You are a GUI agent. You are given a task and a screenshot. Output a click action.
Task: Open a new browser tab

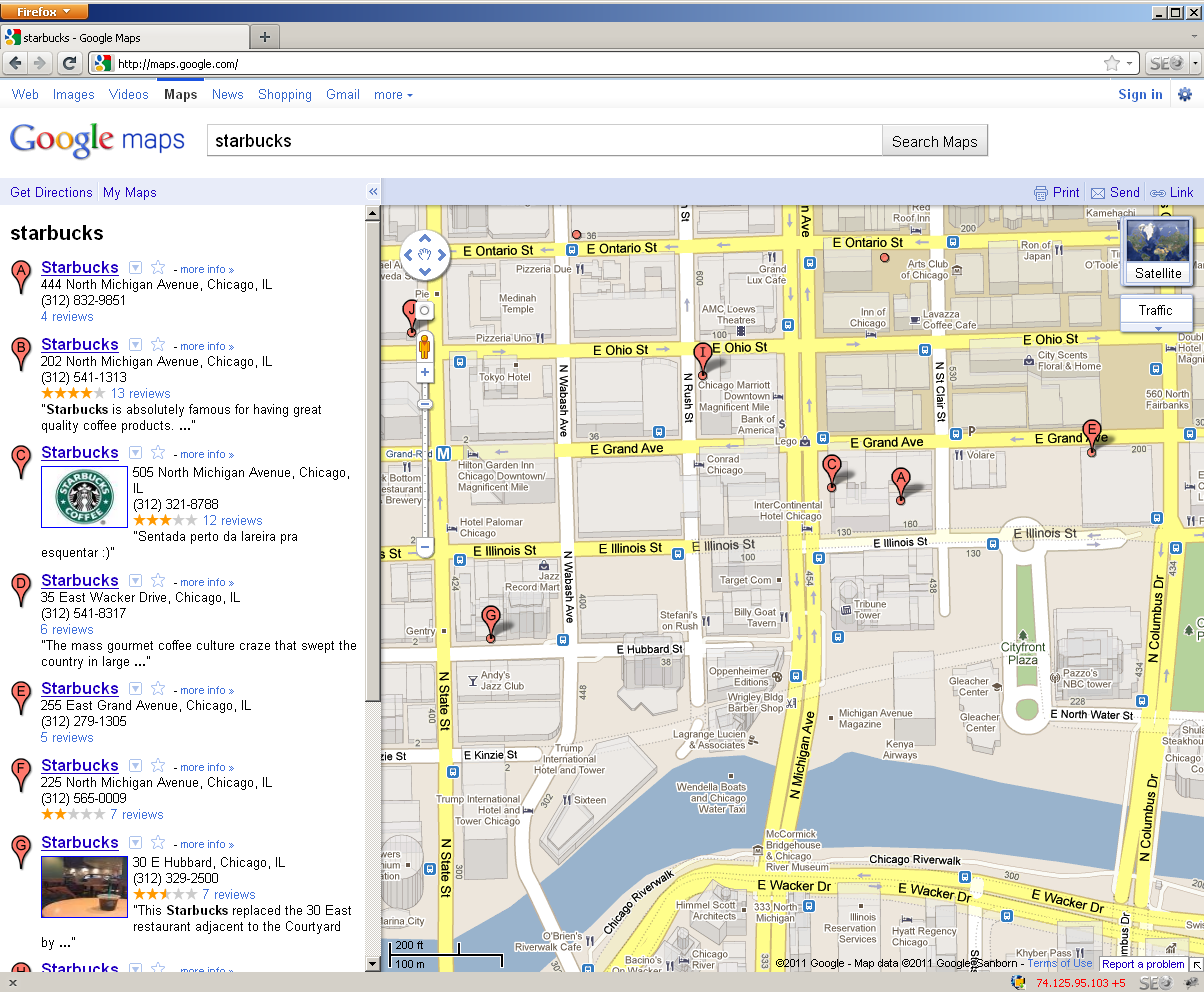tap(264, 38)
